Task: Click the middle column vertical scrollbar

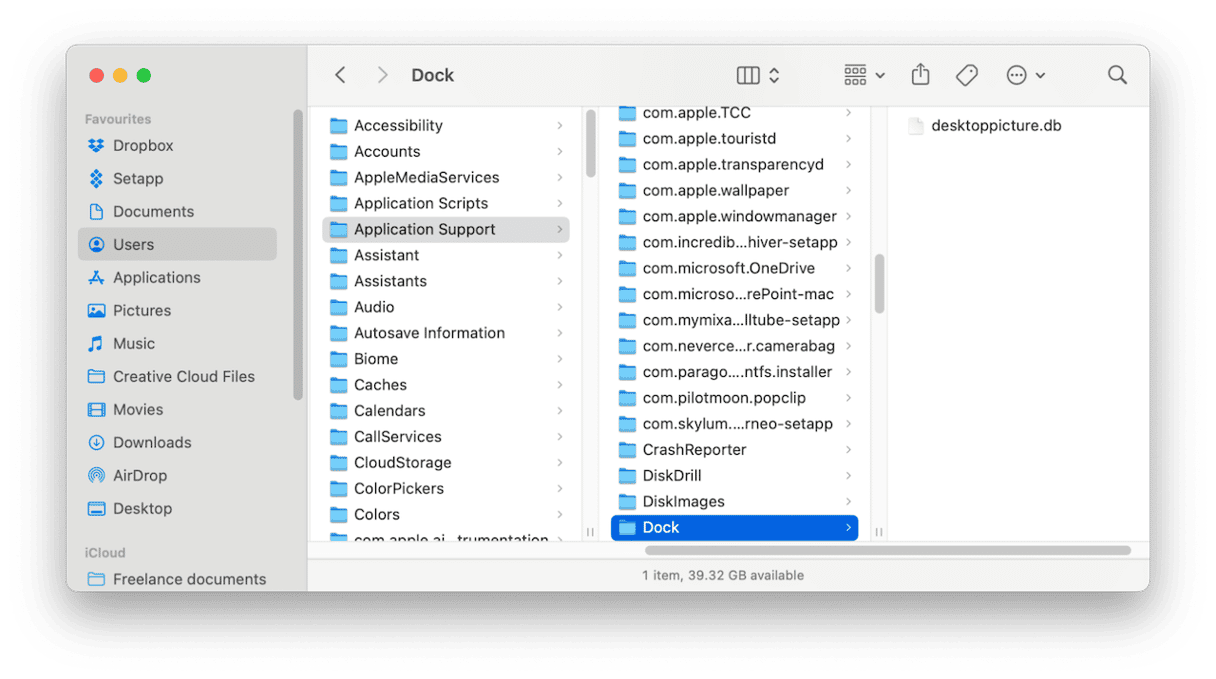Action: pos(879,283)
